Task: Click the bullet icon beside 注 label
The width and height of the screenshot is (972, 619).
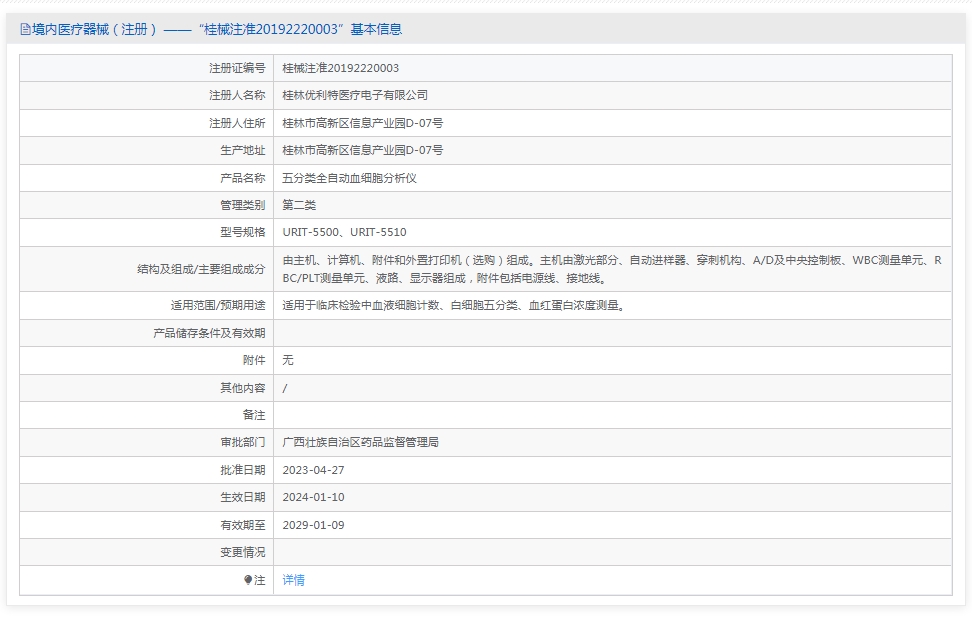Action: click(x=248, y=580)
